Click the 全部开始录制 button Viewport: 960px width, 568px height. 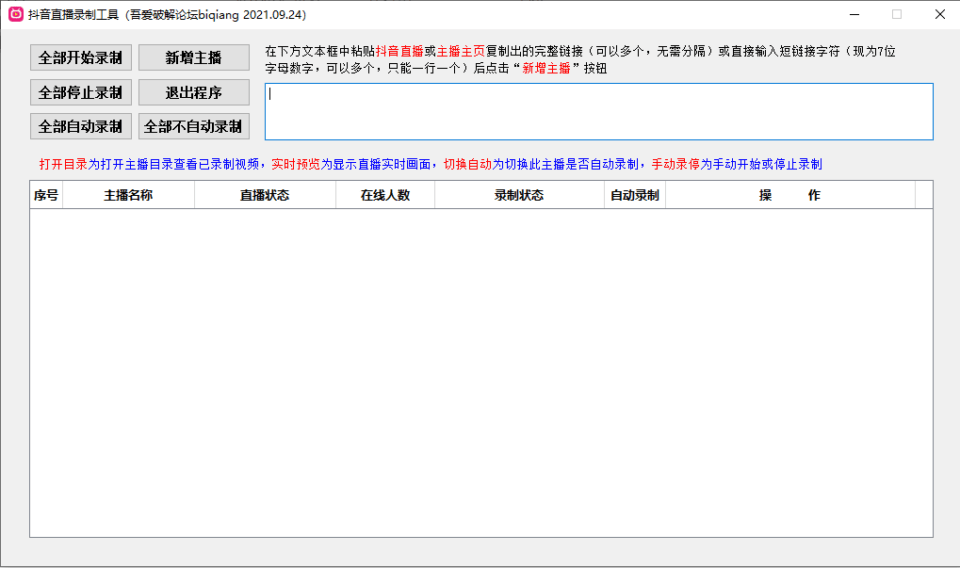tap(81, 58)
